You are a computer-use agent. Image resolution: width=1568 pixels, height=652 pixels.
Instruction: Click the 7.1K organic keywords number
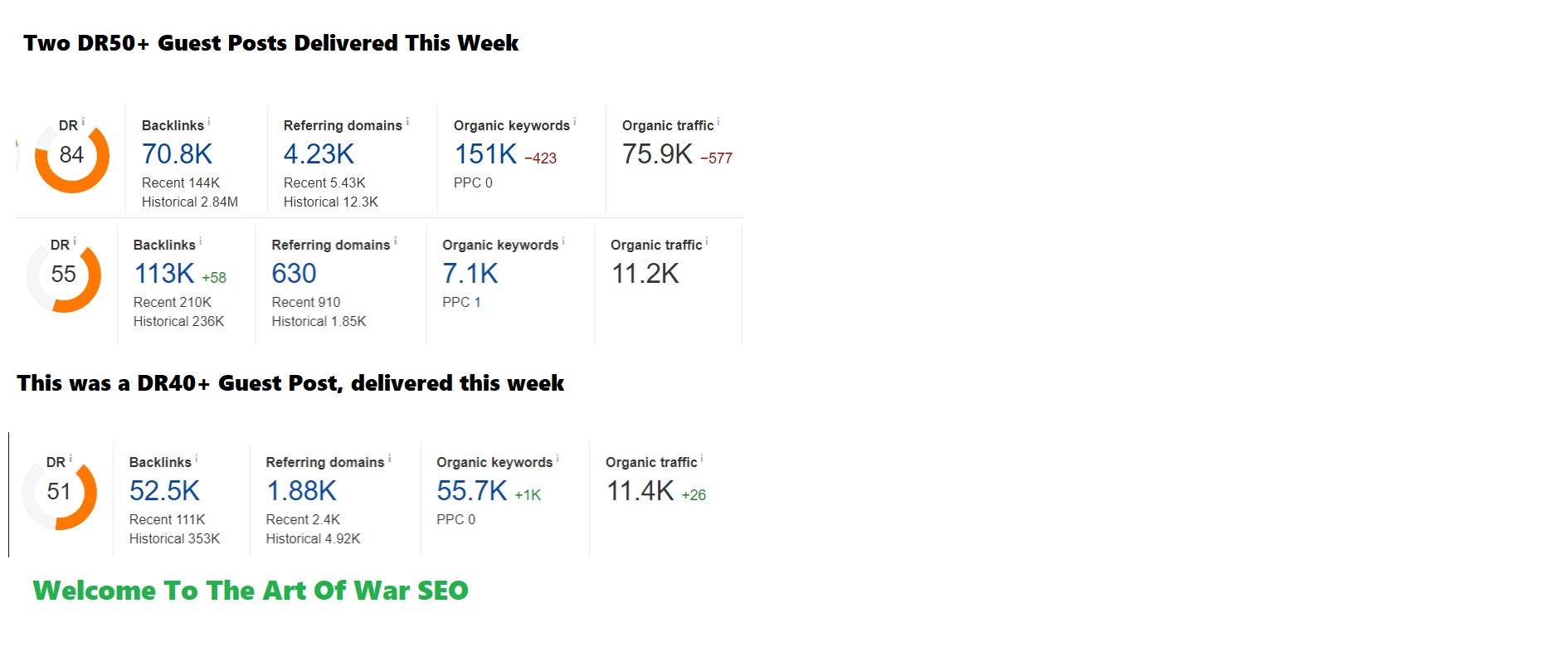point(470,274)
